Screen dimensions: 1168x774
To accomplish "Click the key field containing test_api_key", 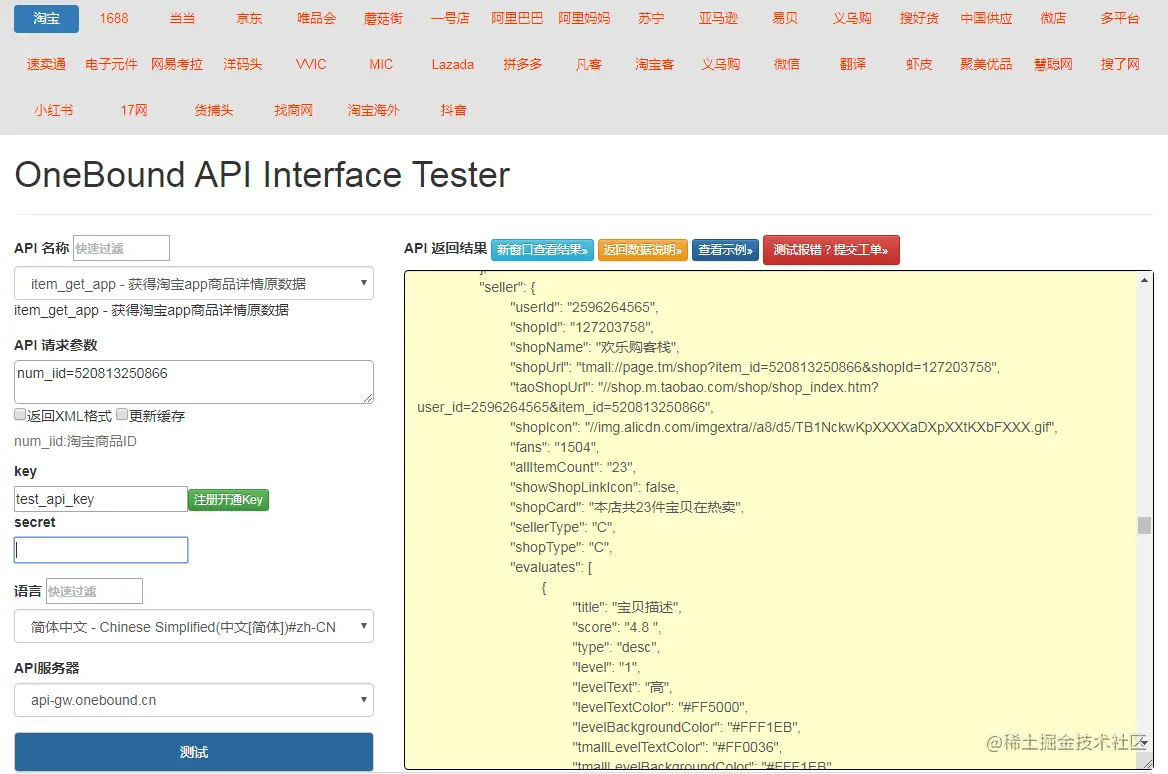I will [101, 499].
